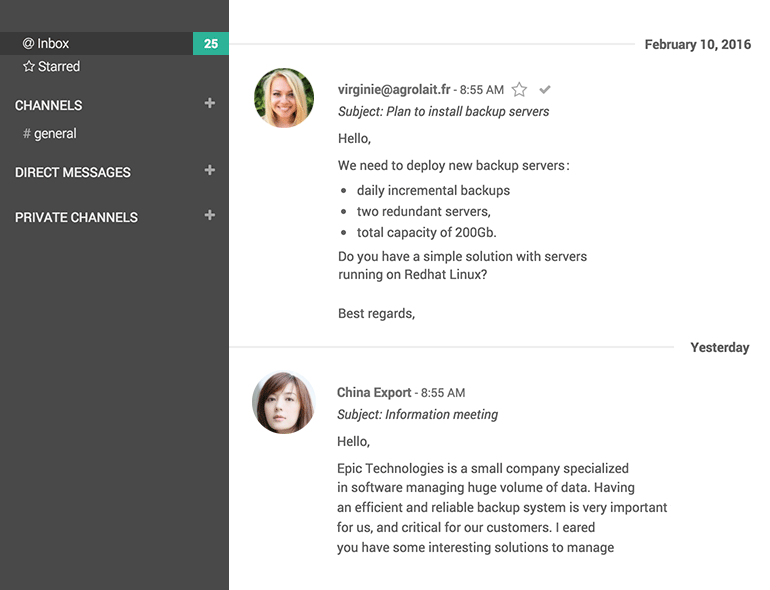Click the February 10, 2016 date separator
770x590 pixels.
[697, 45]
